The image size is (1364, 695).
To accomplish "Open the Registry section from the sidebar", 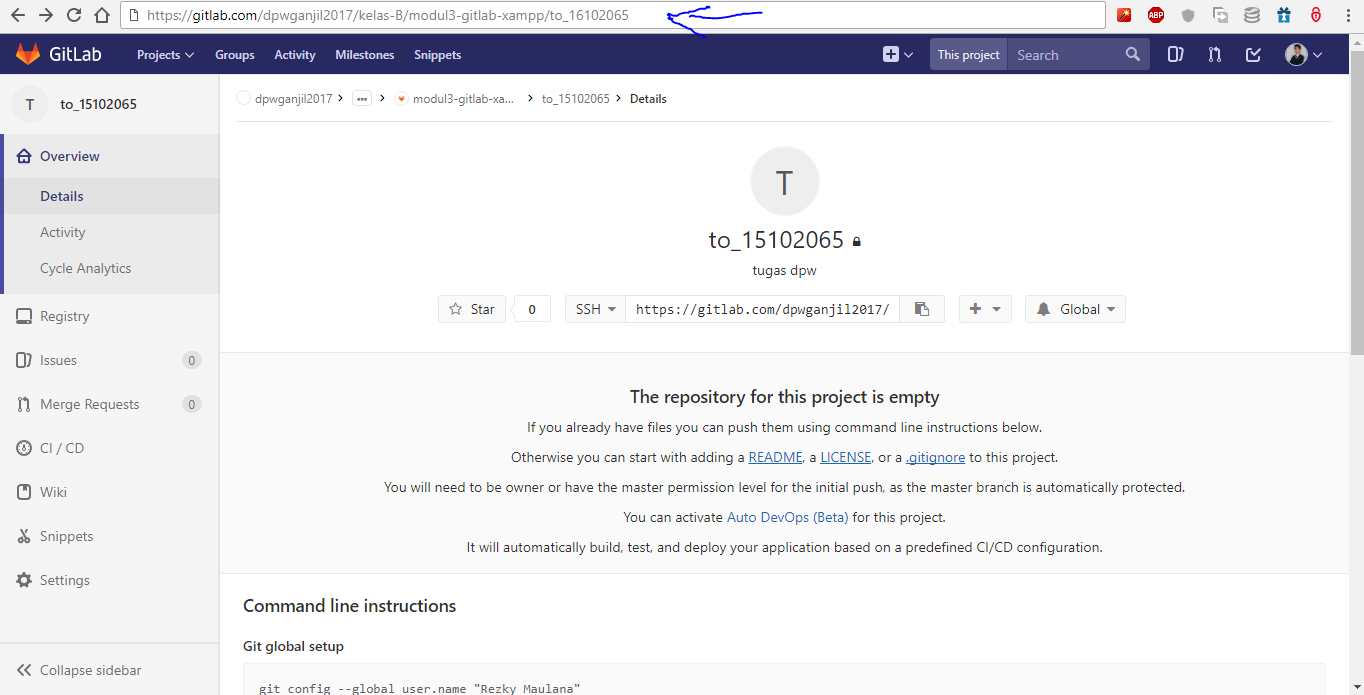I will point(64,316).
